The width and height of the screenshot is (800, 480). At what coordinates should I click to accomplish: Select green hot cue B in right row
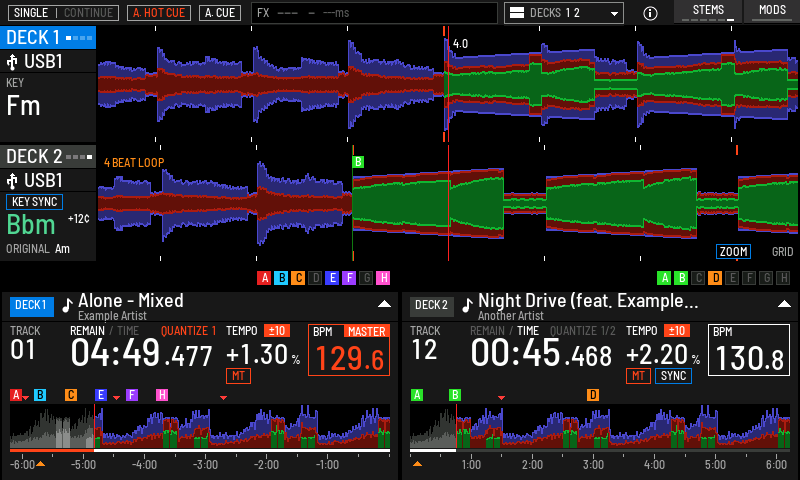point(681,278)
